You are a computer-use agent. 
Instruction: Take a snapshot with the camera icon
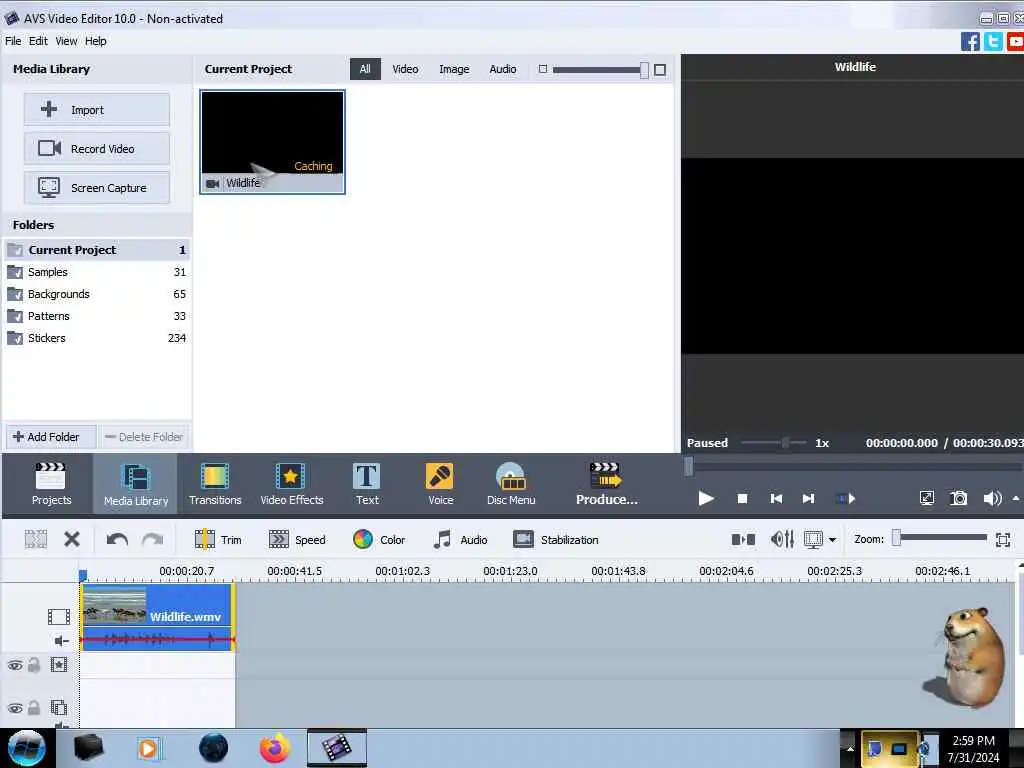click(958, 499)
